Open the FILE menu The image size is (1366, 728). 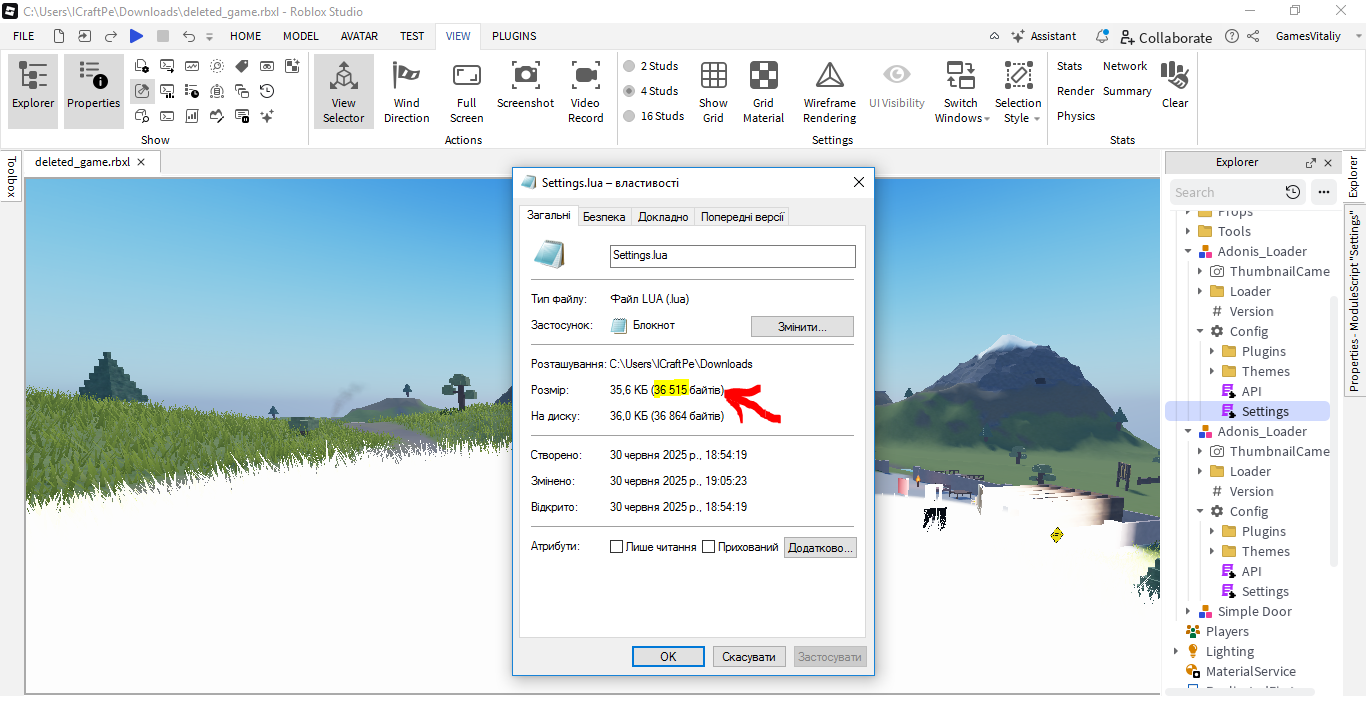pyautogui.click(x=24, y=36)
